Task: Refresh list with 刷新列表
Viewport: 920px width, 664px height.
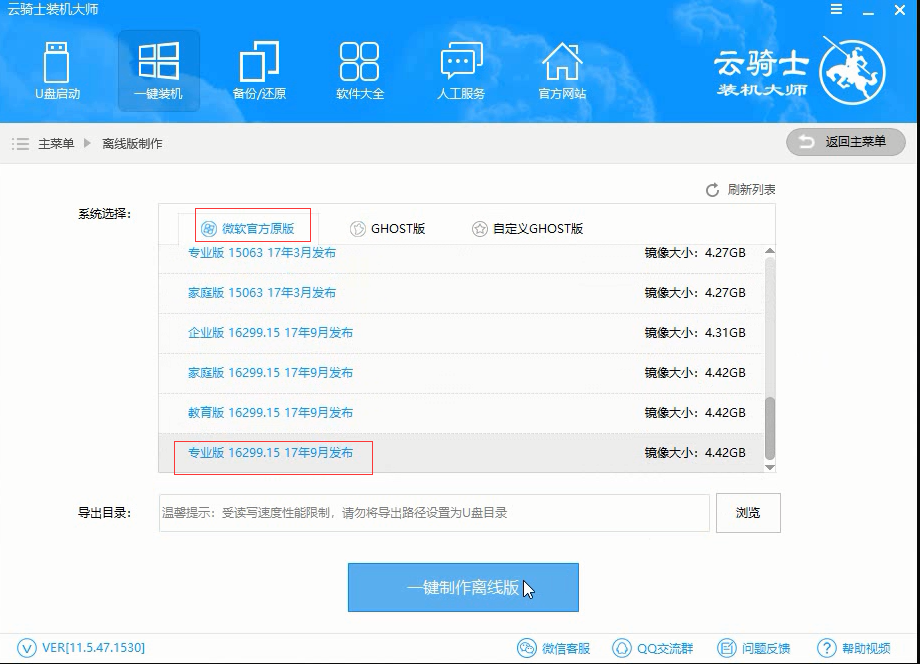Action: click(740, 189)
